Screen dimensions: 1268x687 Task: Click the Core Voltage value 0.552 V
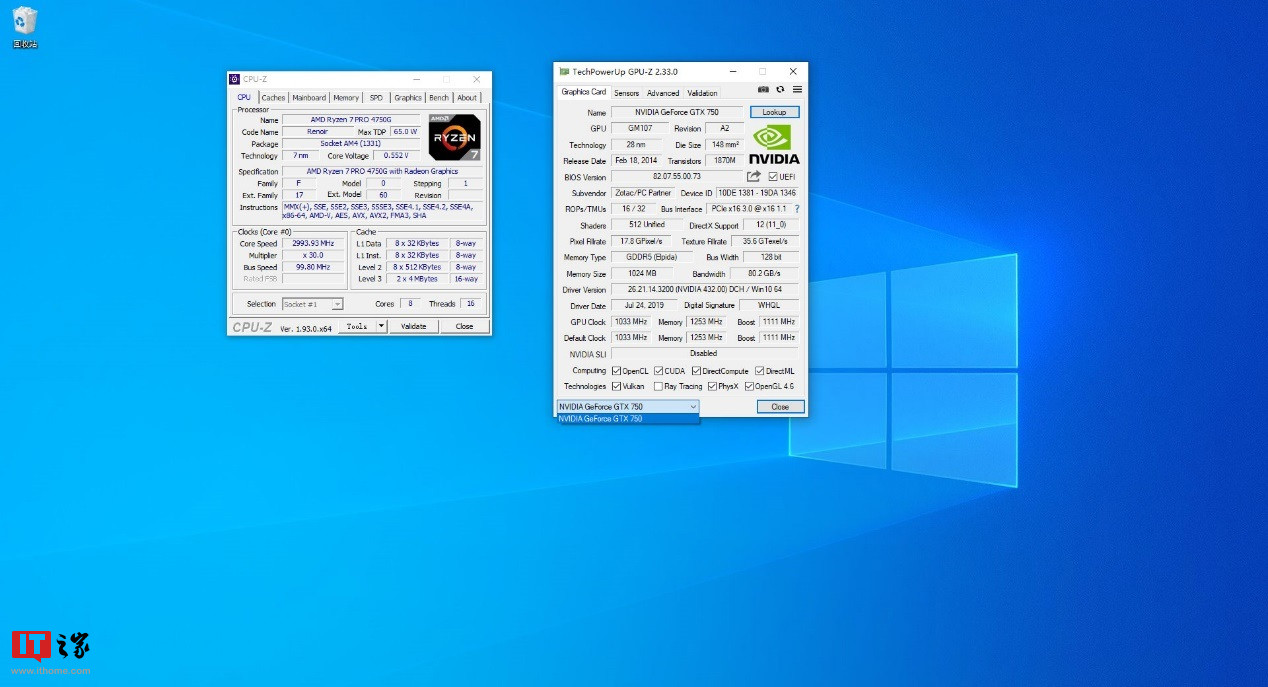398,156
